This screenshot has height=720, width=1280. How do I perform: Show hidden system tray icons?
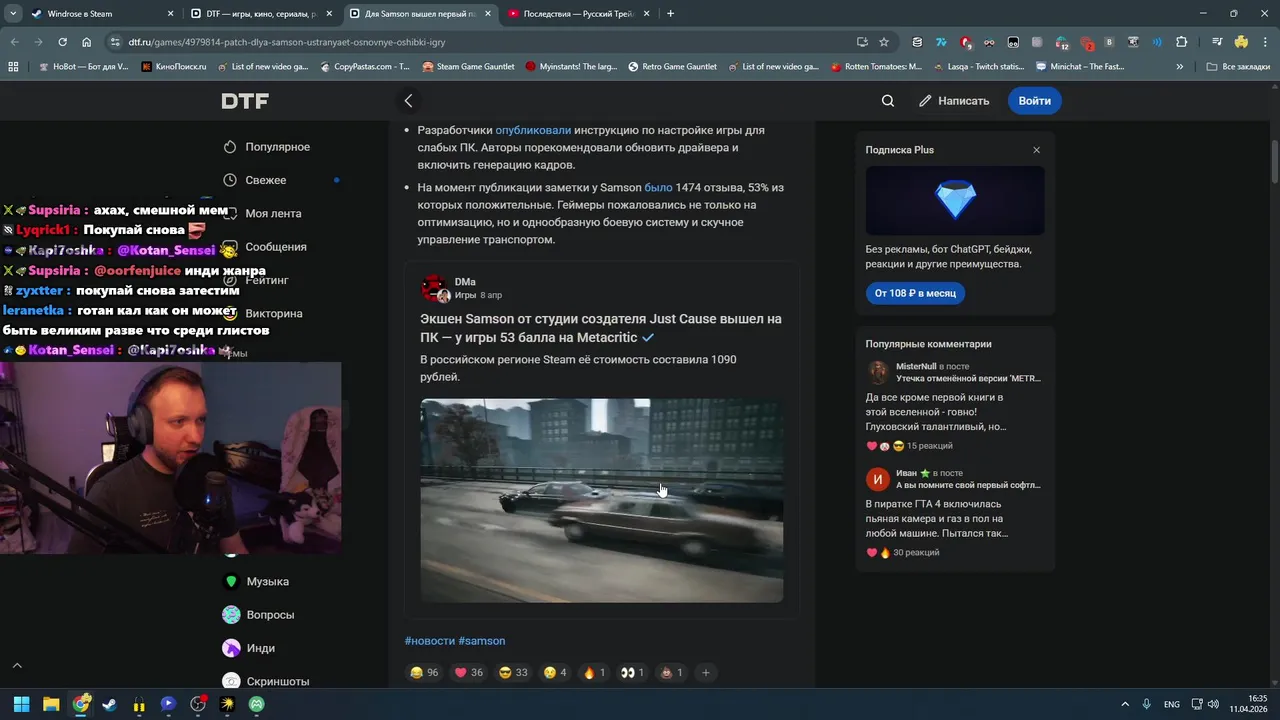1124,704
